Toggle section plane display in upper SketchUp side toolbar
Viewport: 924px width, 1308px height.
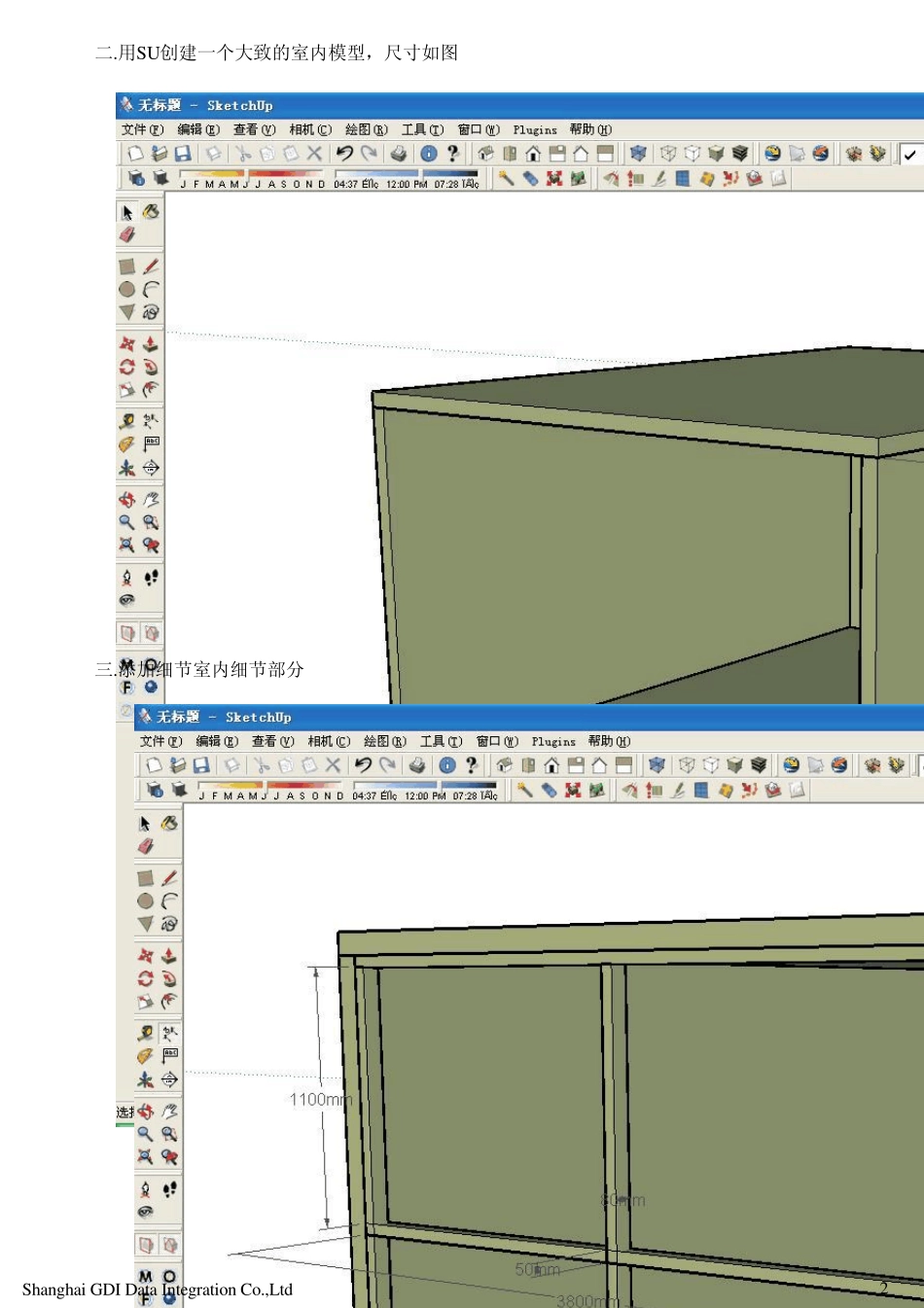pyautogui.click(x=127, y=633)
